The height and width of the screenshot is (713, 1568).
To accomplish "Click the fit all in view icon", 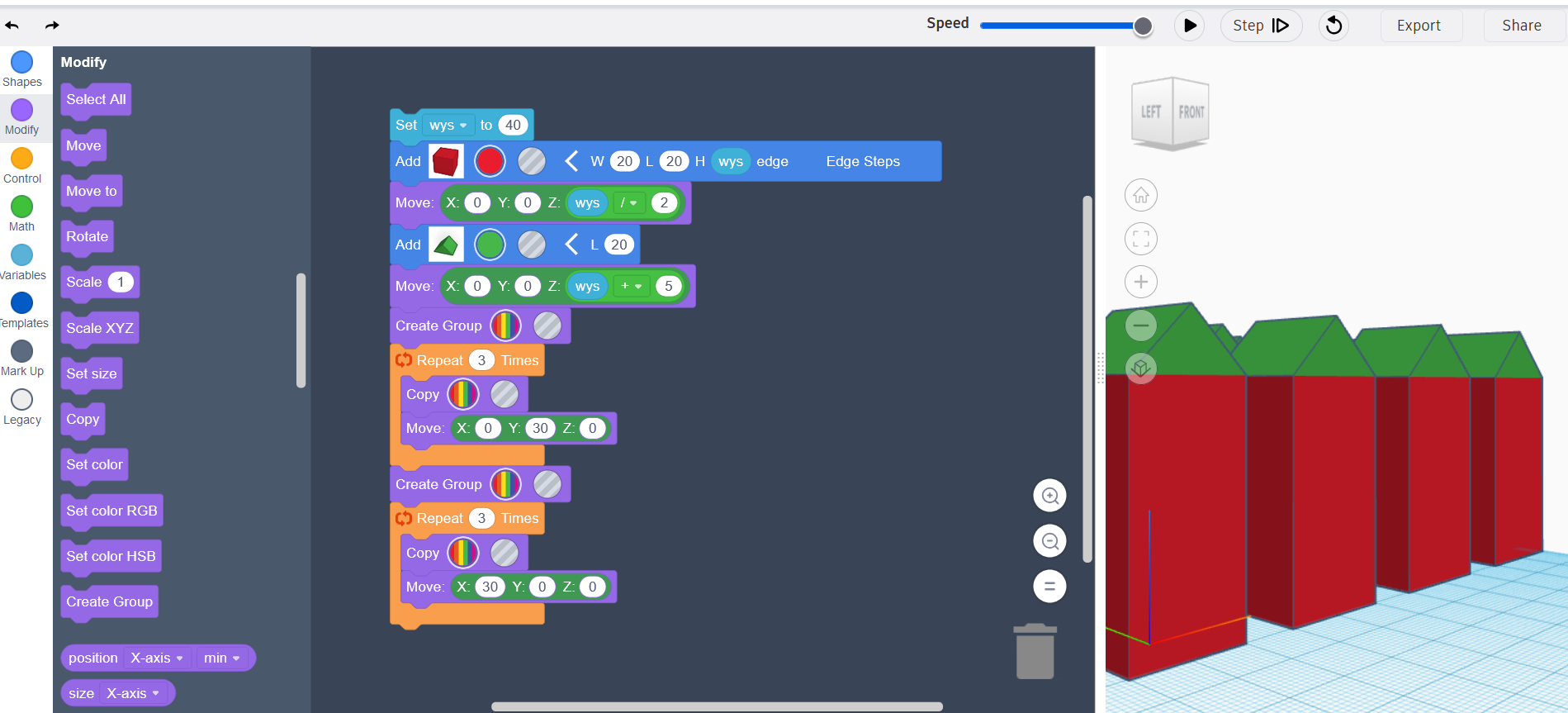I will coord(1141,240).
